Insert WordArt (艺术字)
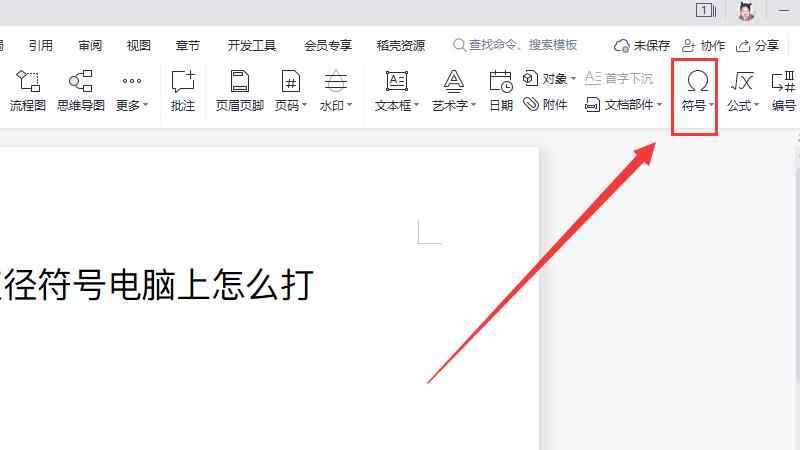Viewport: 800px width, 450px height. tap(454, 91)
